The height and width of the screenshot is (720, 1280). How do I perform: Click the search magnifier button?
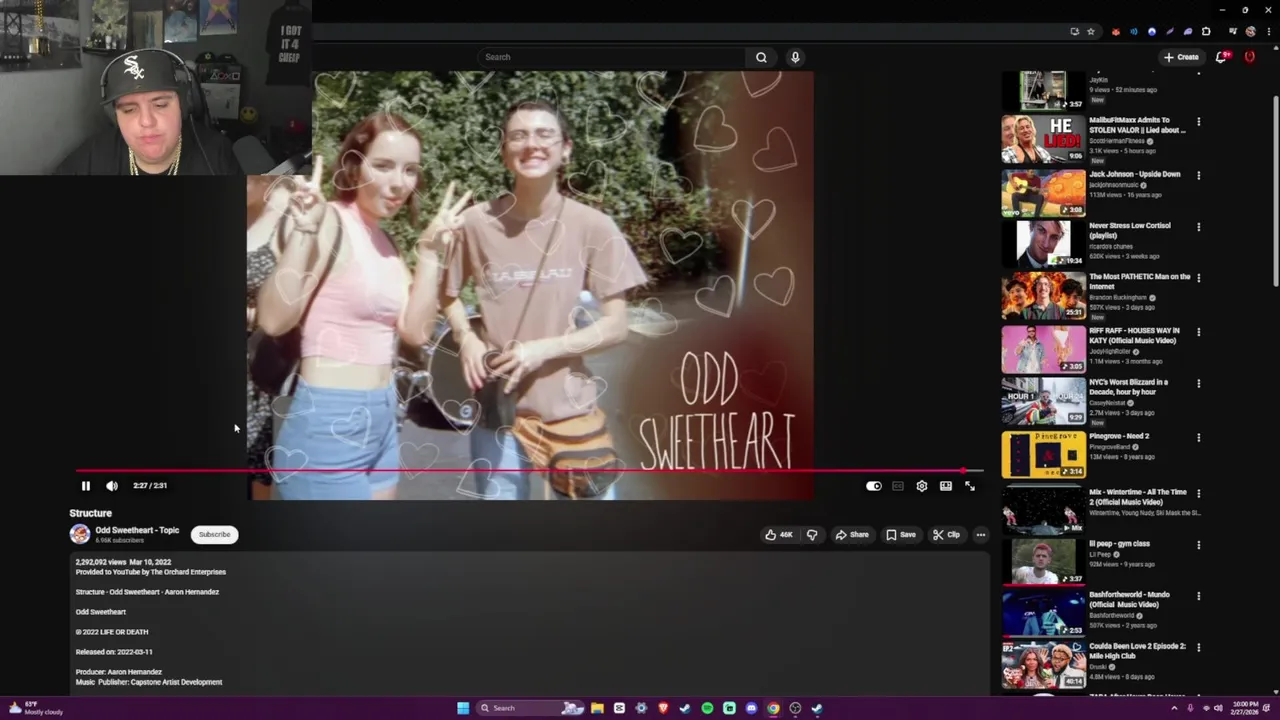[x=761, y=57]
